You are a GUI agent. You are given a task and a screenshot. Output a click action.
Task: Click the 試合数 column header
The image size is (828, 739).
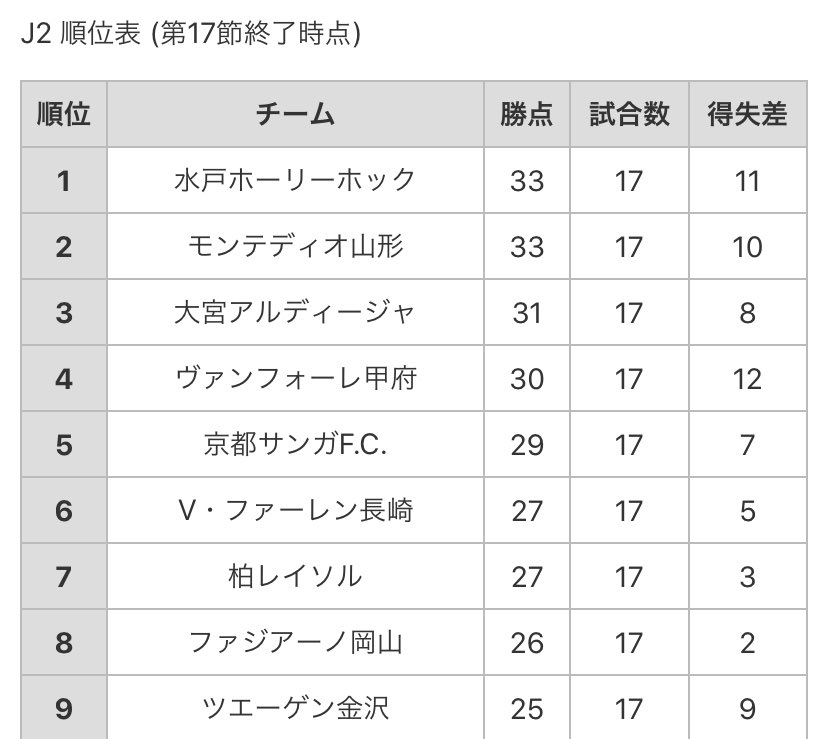click(629, 114)
